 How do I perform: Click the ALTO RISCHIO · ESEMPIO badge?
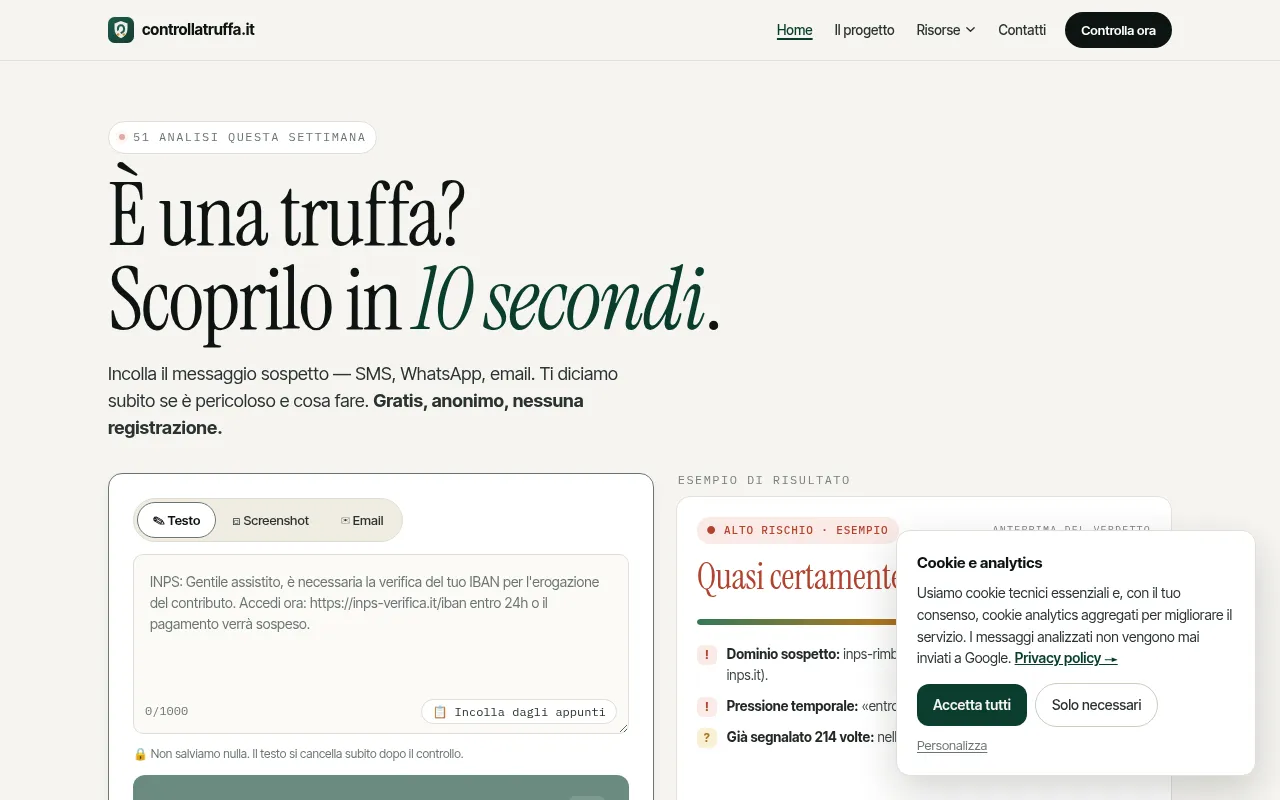coord(798,530)
